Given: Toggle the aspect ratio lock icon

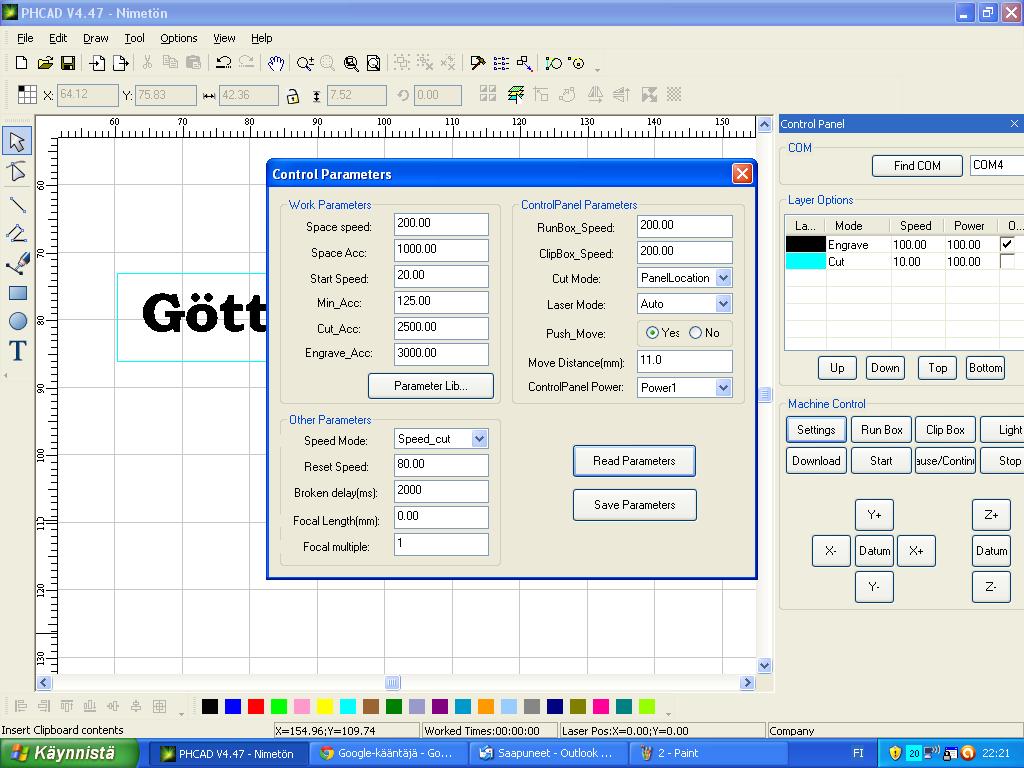Looking at the screenshot, I should (x=292, y=96).
